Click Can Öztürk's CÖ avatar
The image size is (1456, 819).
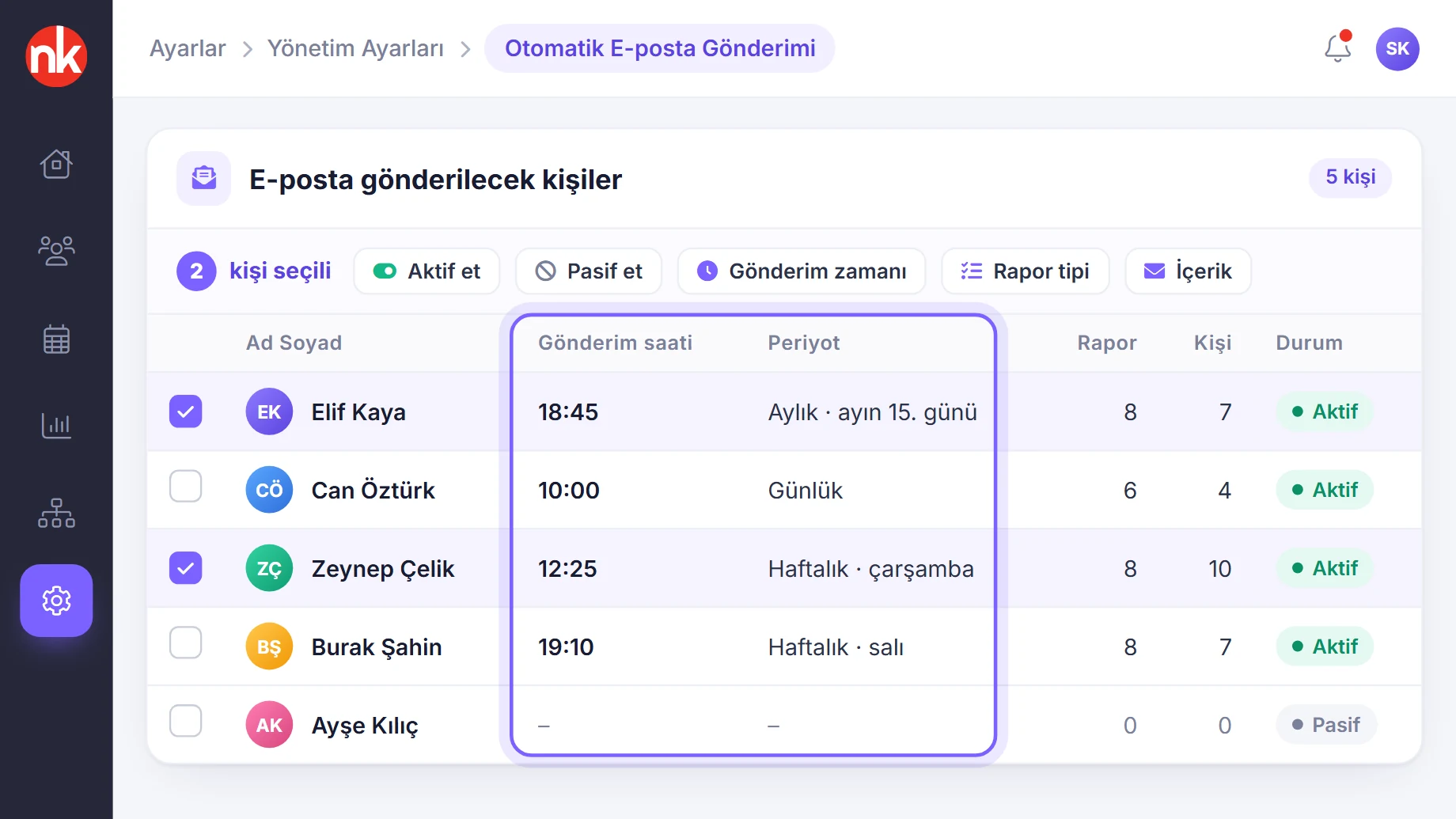click(269, 490)
